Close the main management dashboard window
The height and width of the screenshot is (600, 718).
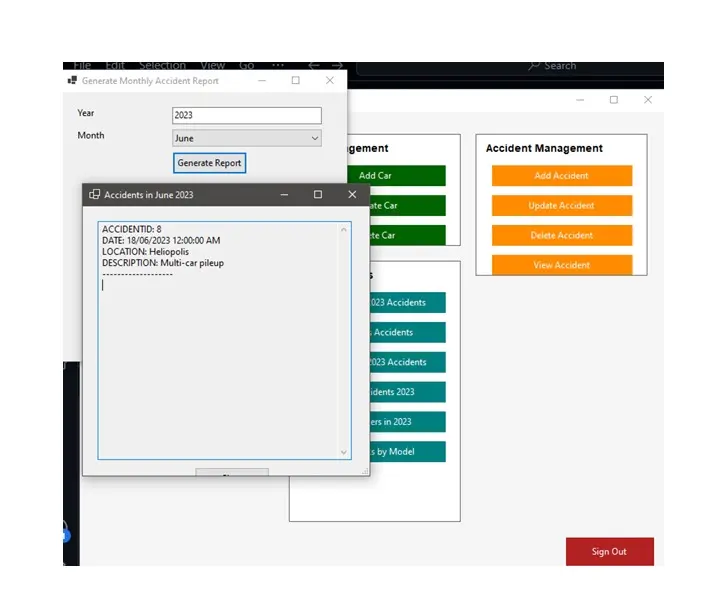648,100
